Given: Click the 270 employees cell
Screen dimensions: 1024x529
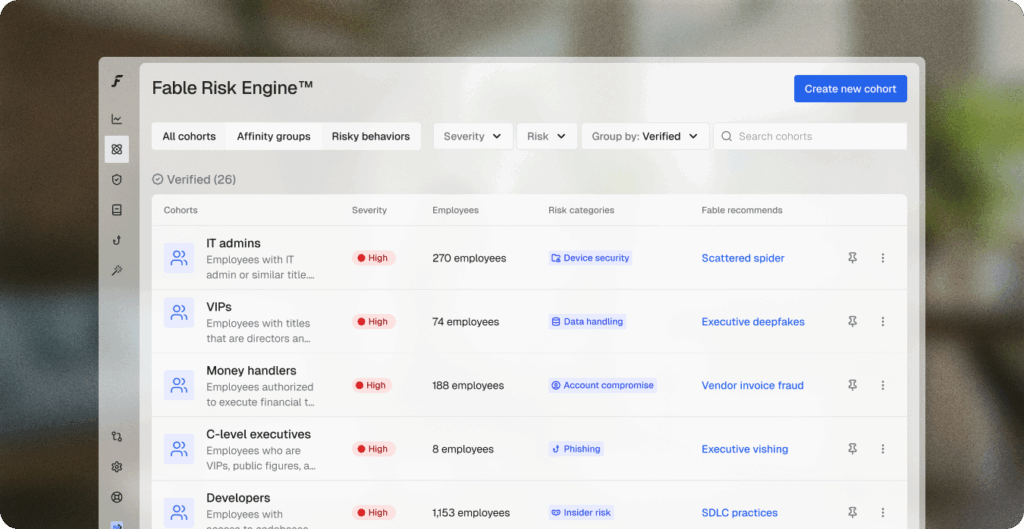Looking at the screenshot, I should point(469,258).
